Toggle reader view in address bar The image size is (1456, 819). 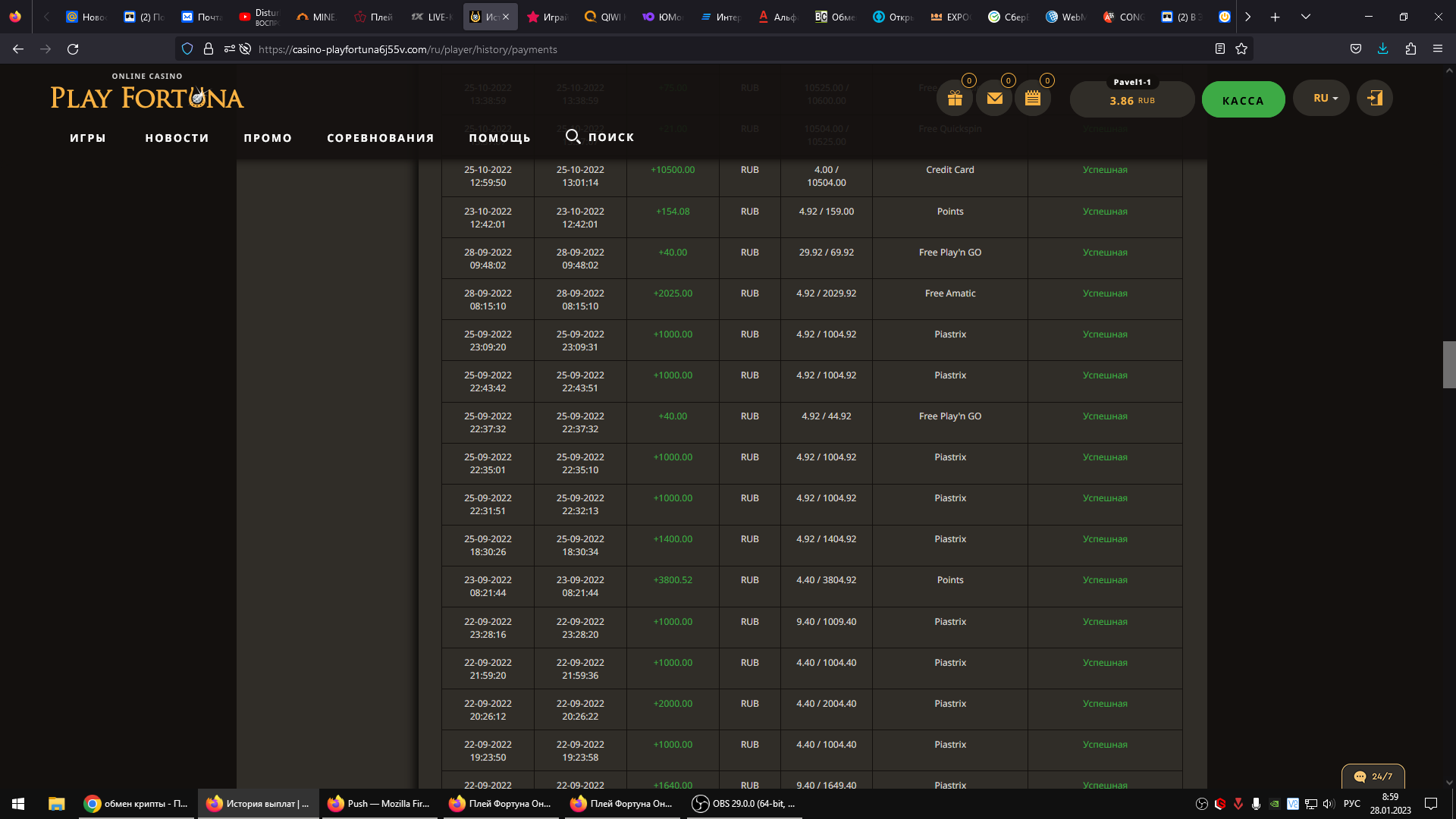[1219, 49]
